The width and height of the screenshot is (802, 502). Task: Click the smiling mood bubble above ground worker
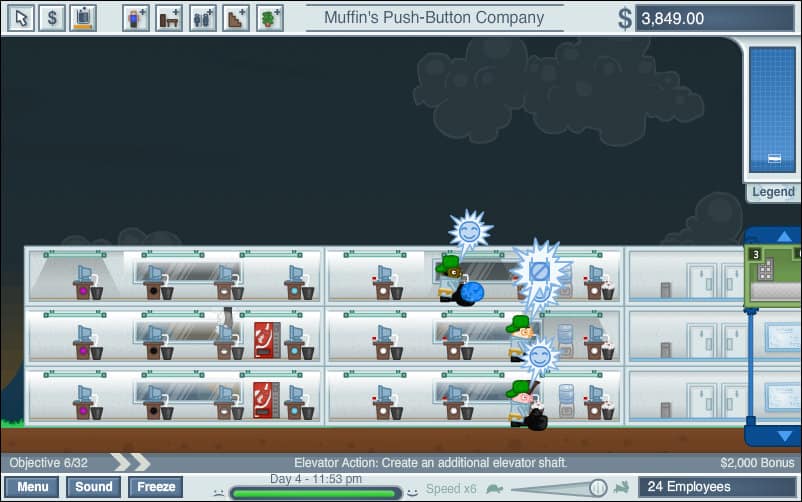click(540, 357)
